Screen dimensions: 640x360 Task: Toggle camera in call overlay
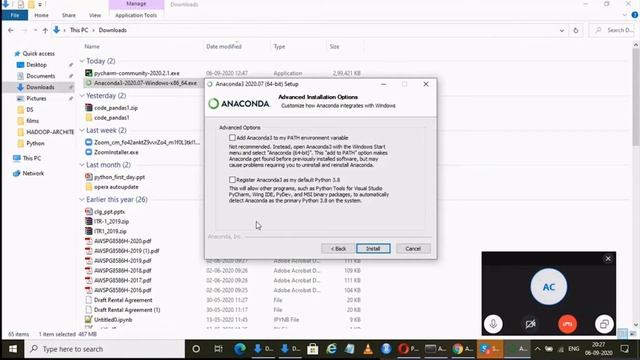click(x=530, y=324)
